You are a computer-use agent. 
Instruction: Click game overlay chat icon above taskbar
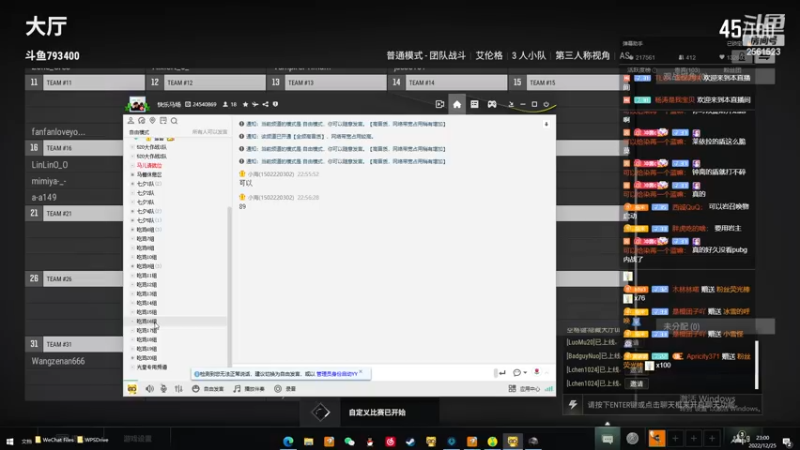[x=607, y=439]
